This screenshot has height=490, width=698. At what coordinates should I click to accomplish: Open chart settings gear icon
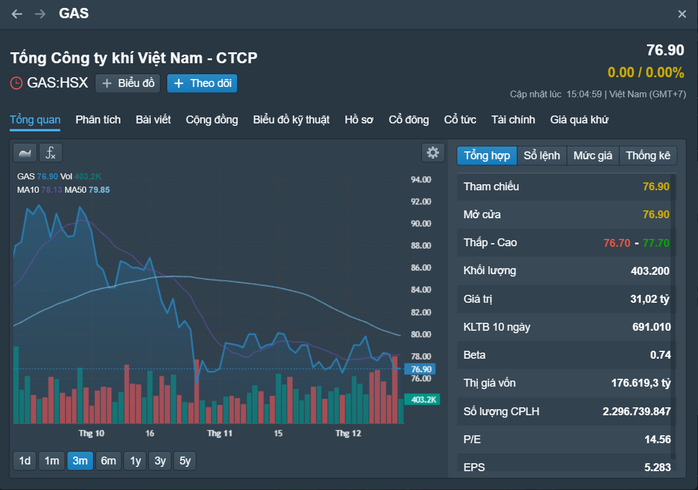point(433,153)
